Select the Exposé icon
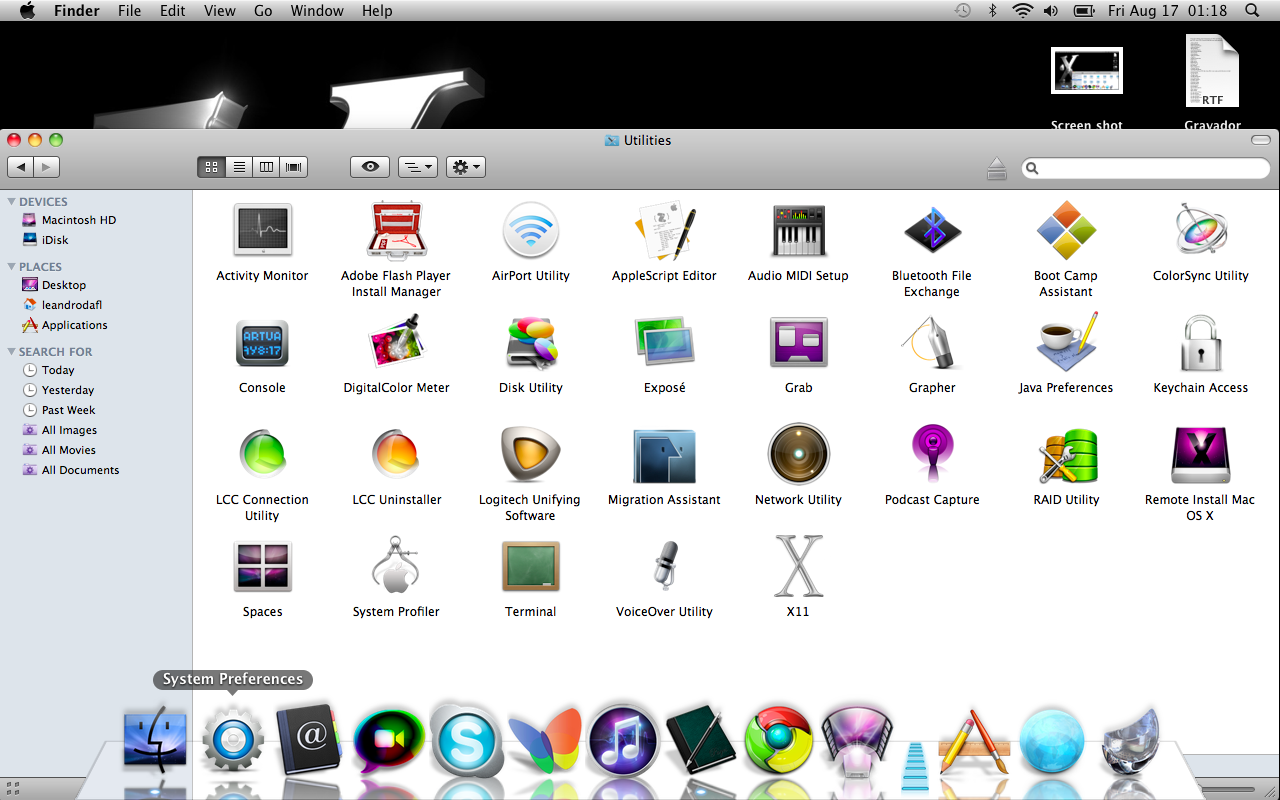The width and height of the screenshot is (1280, 800). click(665, 343)
